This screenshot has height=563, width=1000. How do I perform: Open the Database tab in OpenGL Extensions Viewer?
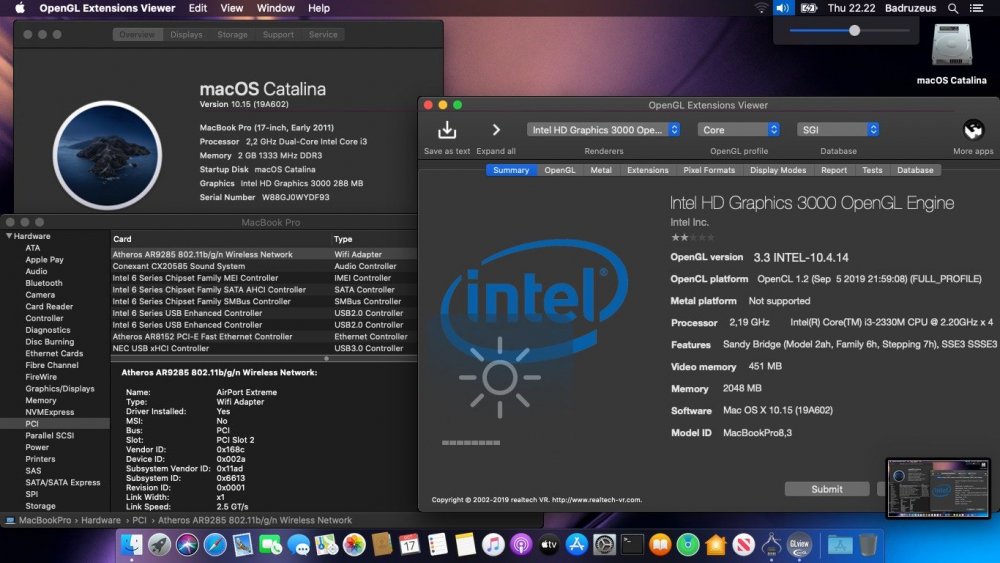915,170
